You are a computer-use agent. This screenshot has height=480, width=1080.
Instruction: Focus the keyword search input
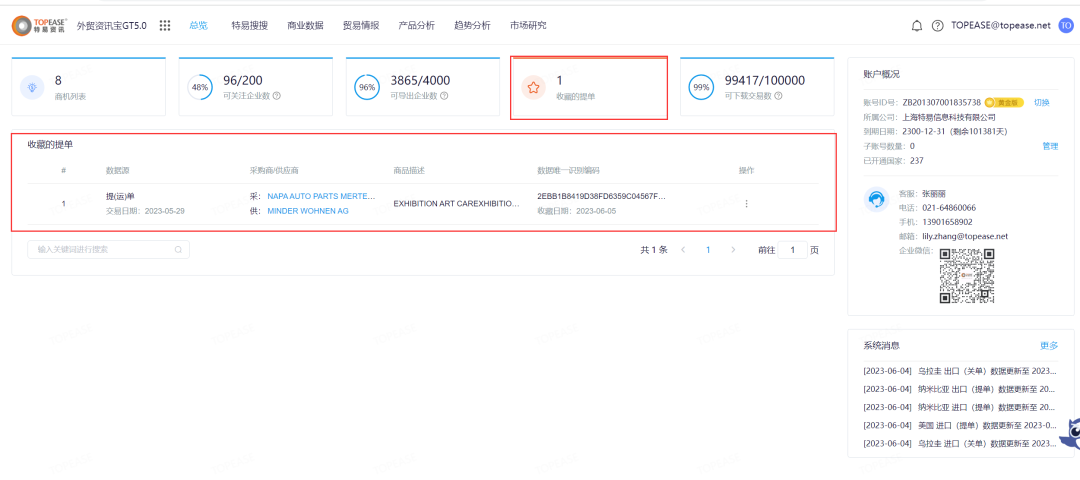(x=108, y=250)
